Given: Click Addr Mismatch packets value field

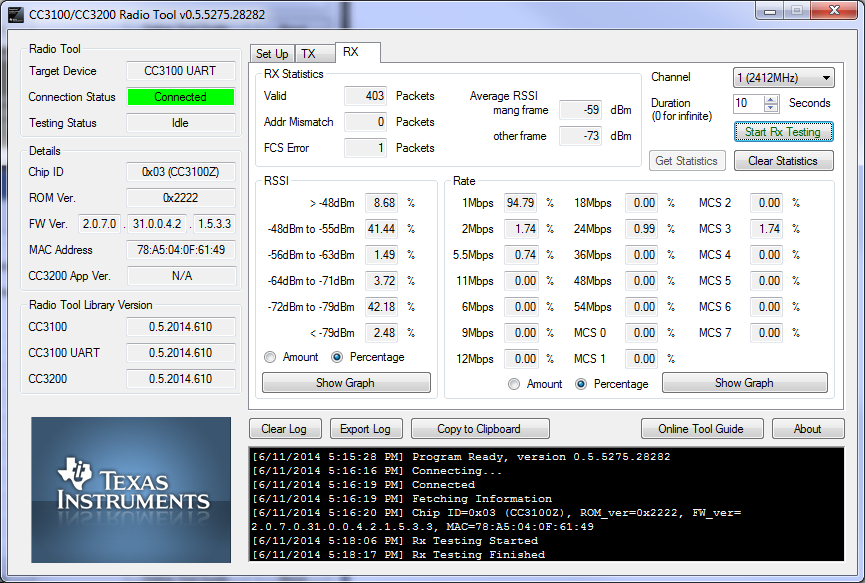Looking at the screenshot, I should (x=365, y=122).
